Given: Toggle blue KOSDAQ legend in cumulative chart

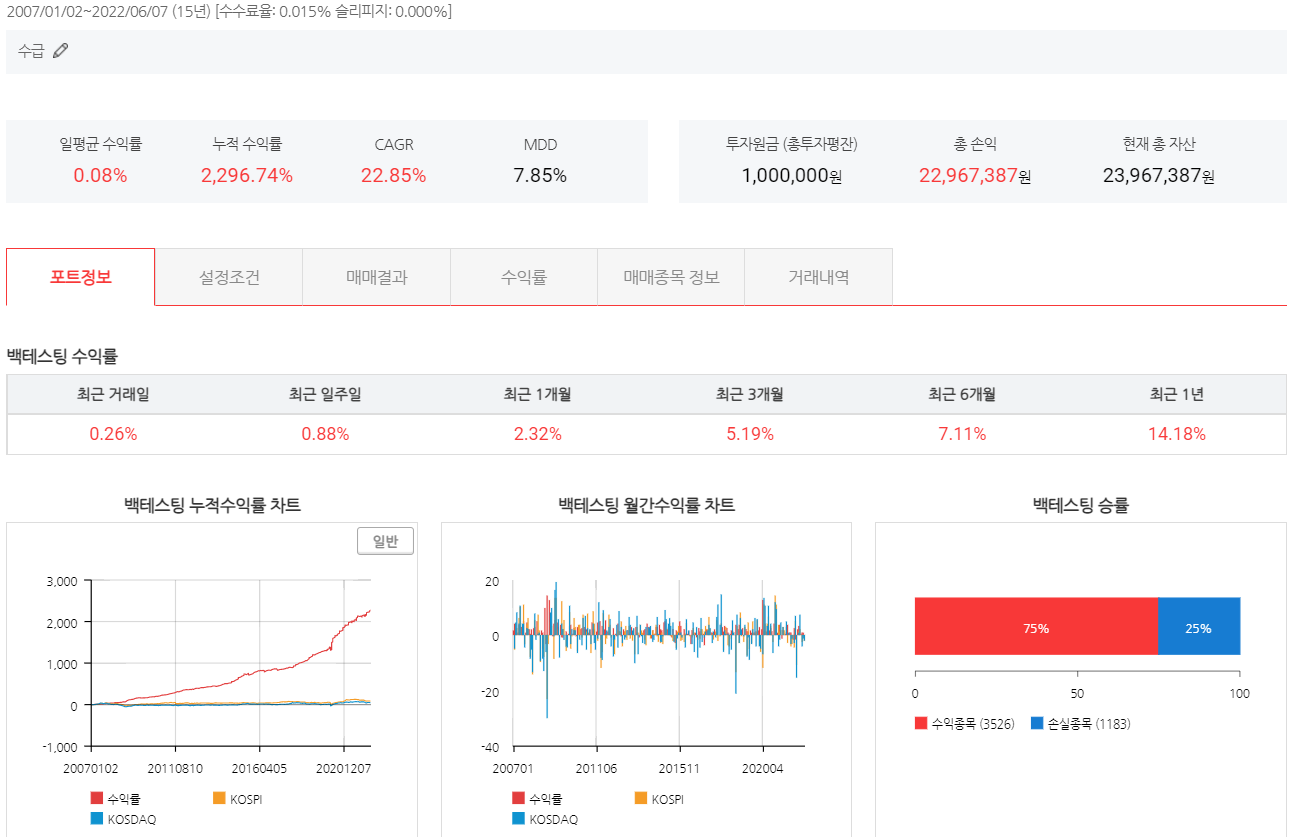Looking at the screenshot, I should 123,819.
